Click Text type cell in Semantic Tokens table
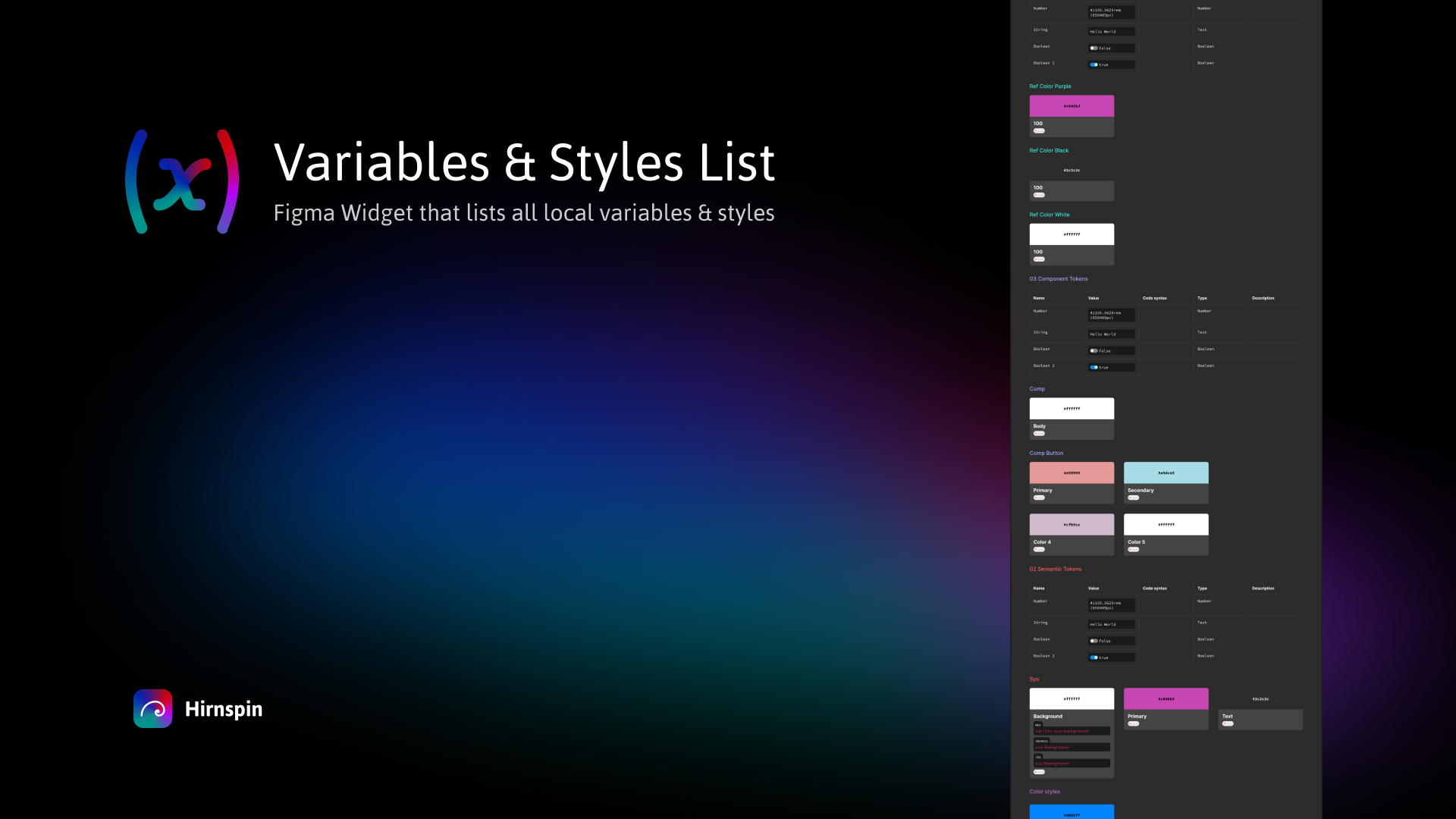1456x819 pixels. 1202,623
